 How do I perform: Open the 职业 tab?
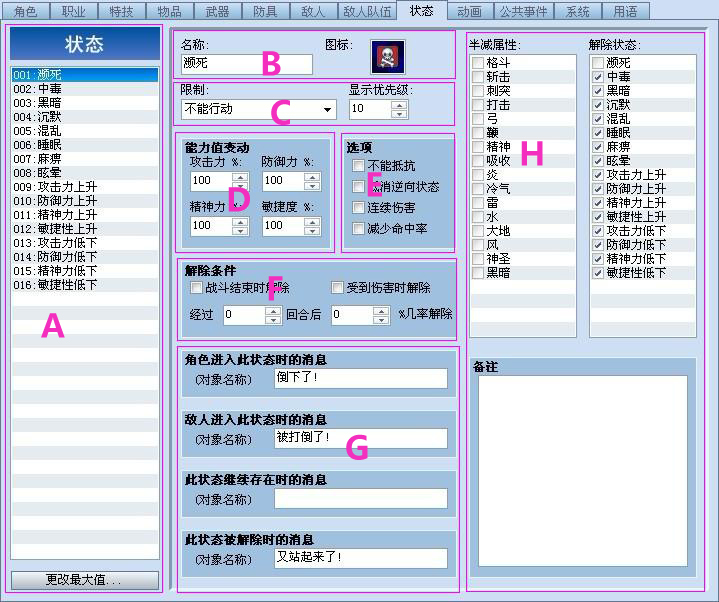(73, 11)
